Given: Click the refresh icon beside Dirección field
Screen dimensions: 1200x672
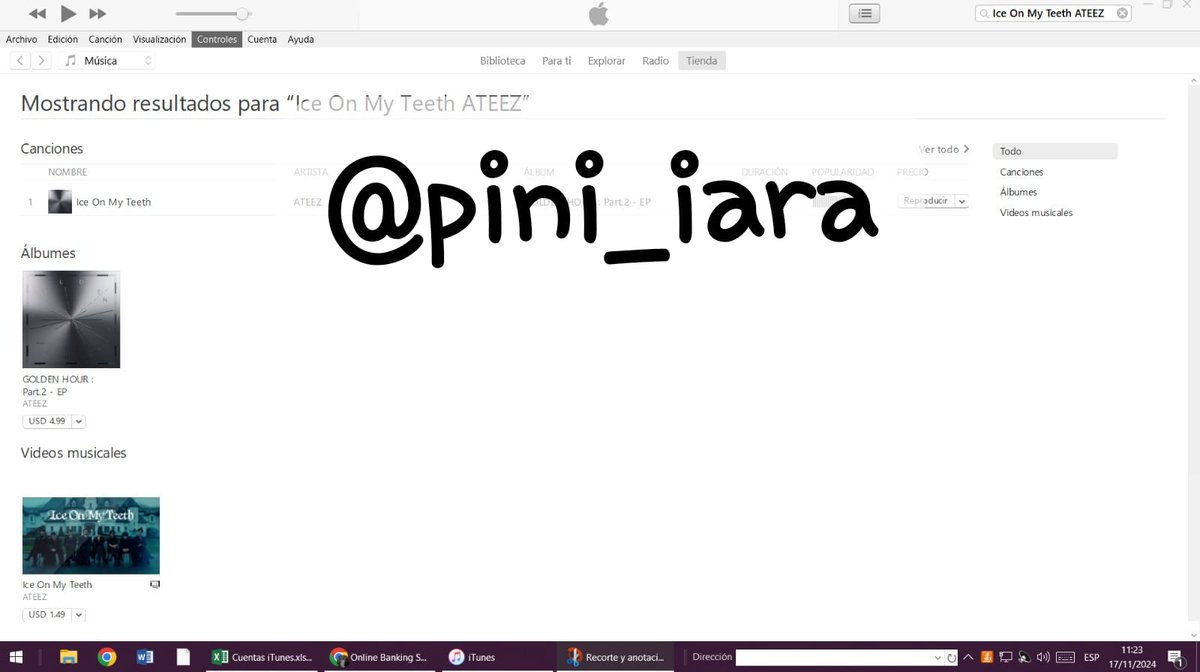Looking at the screenshot, I should pyautogui.click(x=952, y=657).
